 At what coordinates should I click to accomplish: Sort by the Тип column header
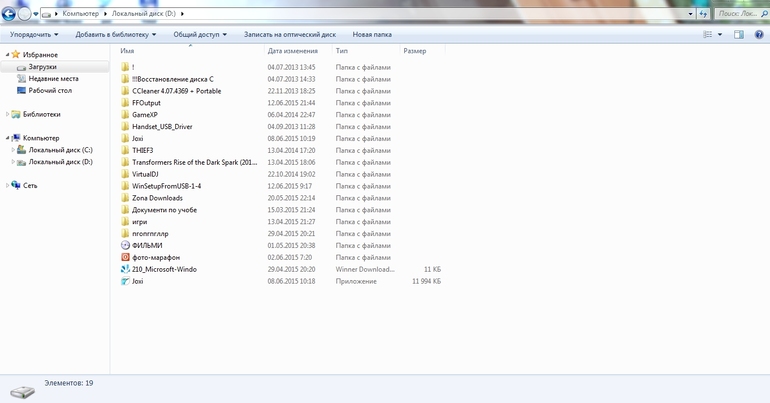(x=342, y=51)
